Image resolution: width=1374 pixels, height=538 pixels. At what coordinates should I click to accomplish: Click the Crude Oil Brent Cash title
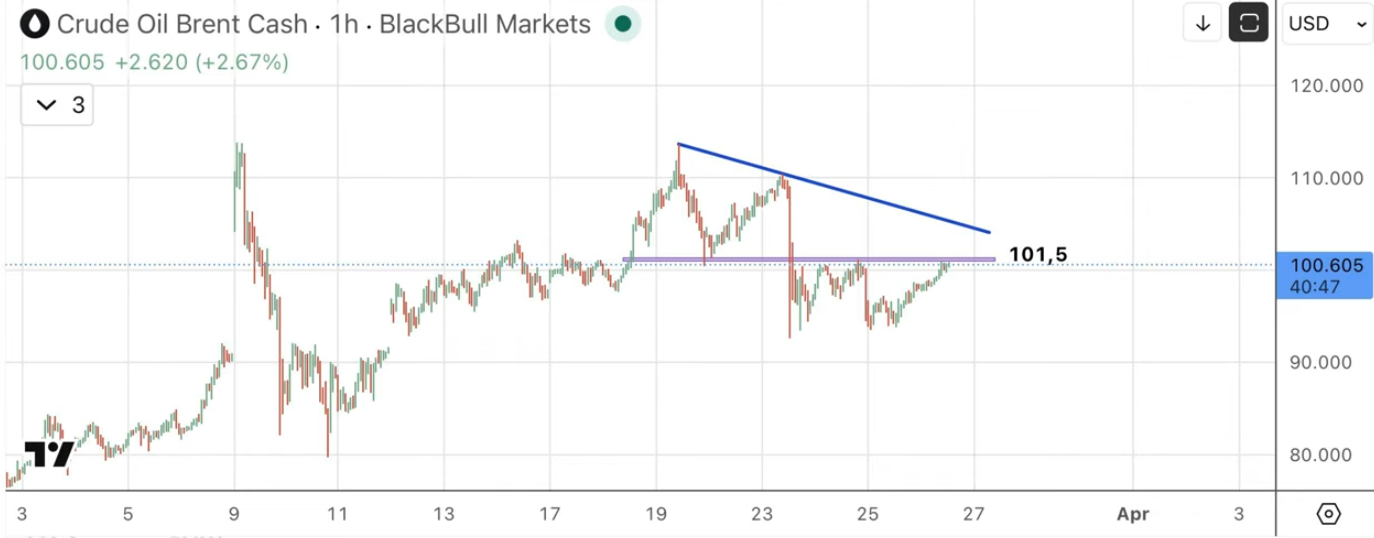point(182,23)
